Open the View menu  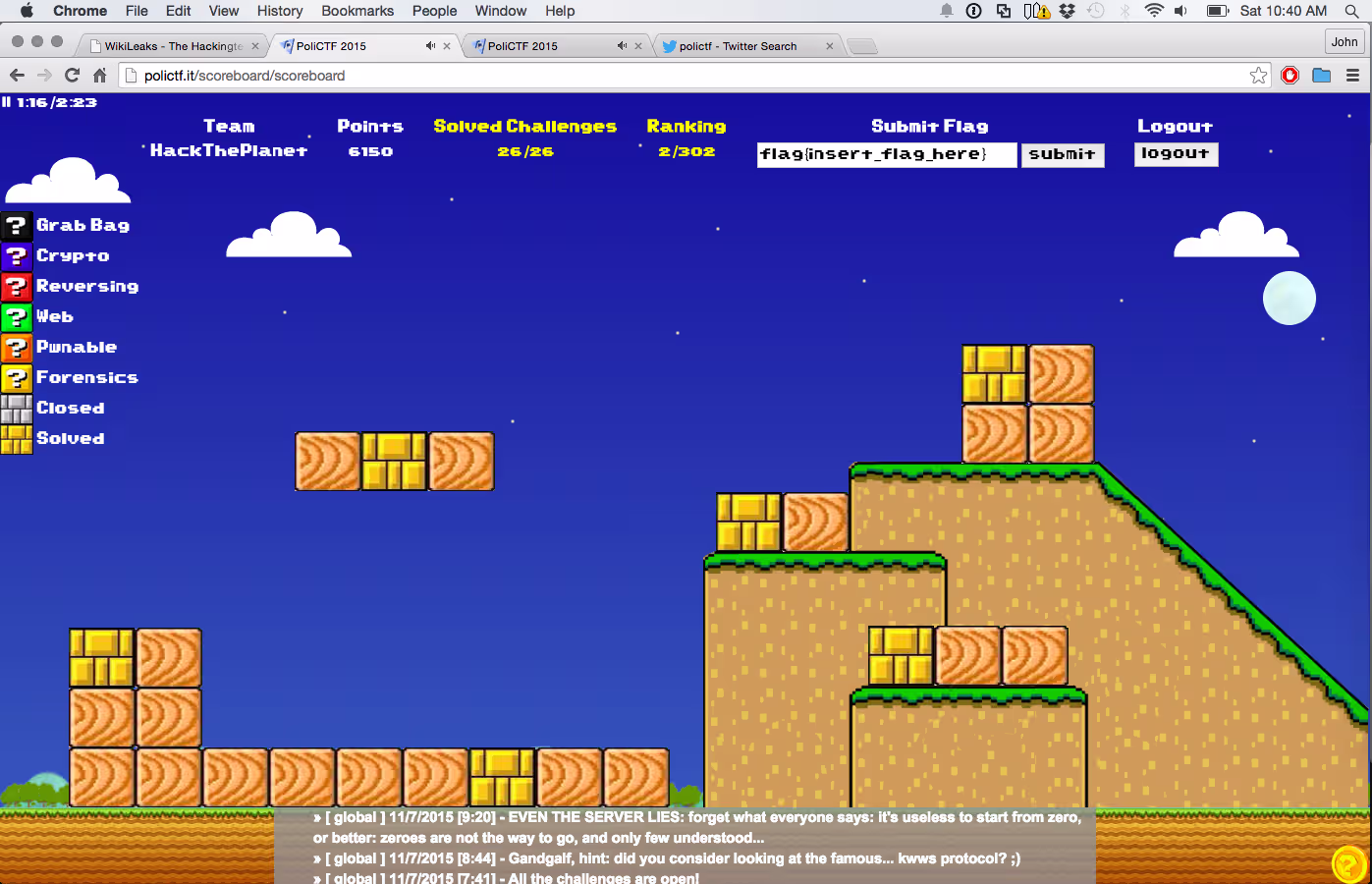tap(223, 11)
